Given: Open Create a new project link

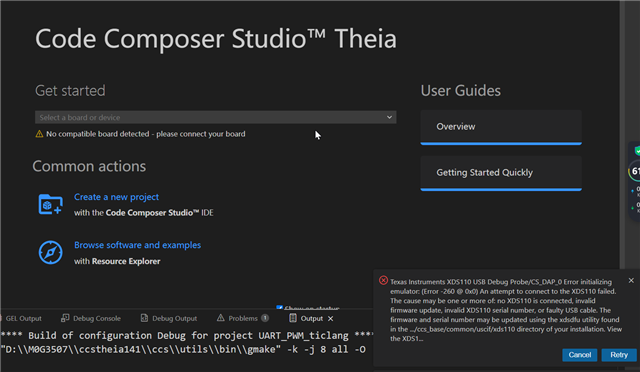Looking at the screenshot, I should [x=116, y=197].
